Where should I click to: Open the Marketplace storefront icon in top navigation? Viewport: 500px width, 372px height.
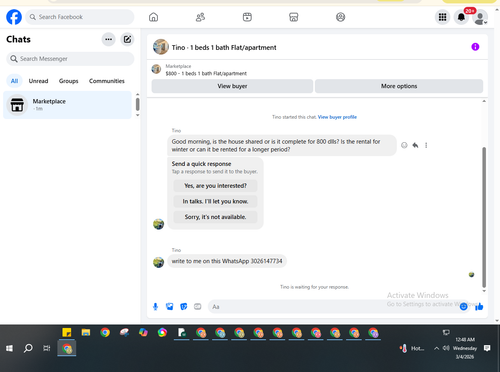pyautogui.click(x=294, y=17)
